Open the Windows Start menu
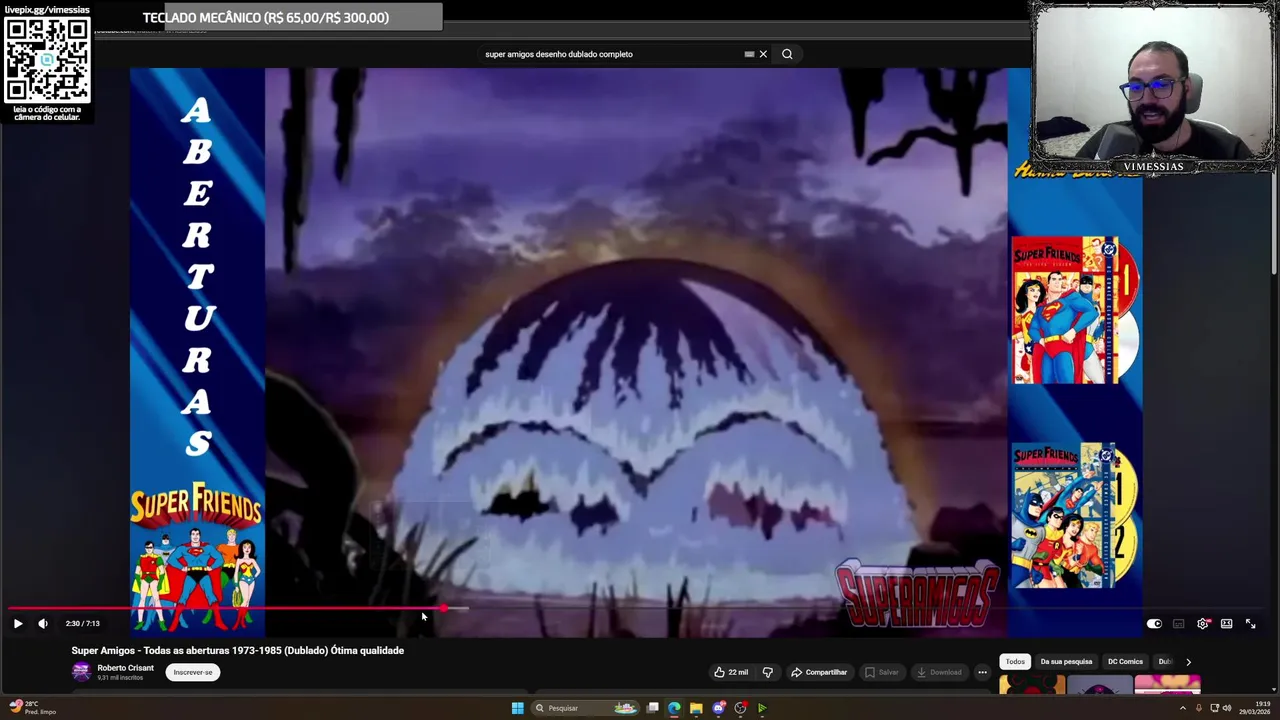The height and width of the screenshot is (720, 1280). pos(517,708)
